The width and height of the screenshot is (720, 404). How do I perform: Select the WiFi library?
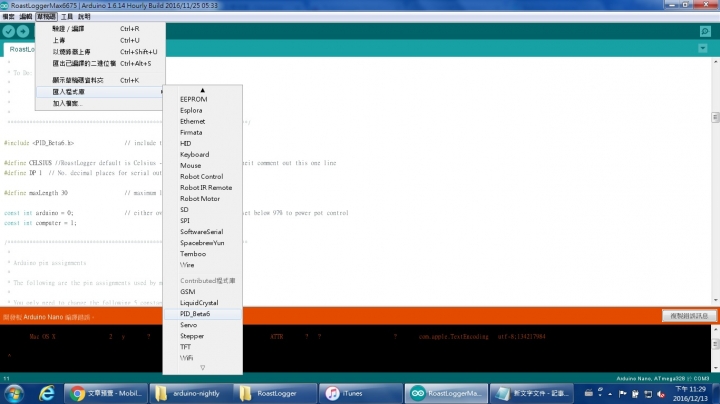202,358
